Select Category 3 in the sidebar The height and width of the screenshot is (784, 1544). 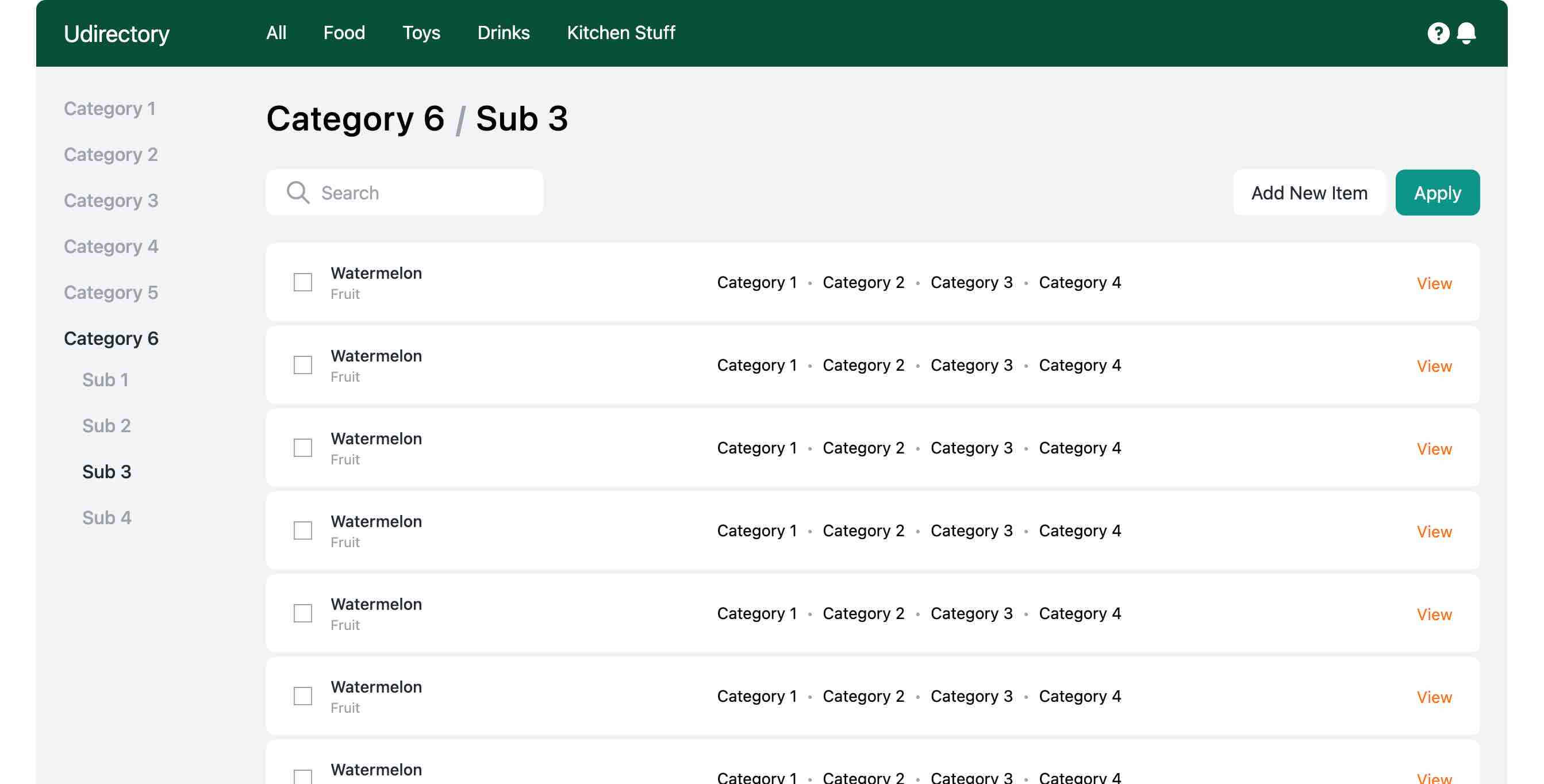(x=111, y=200)
